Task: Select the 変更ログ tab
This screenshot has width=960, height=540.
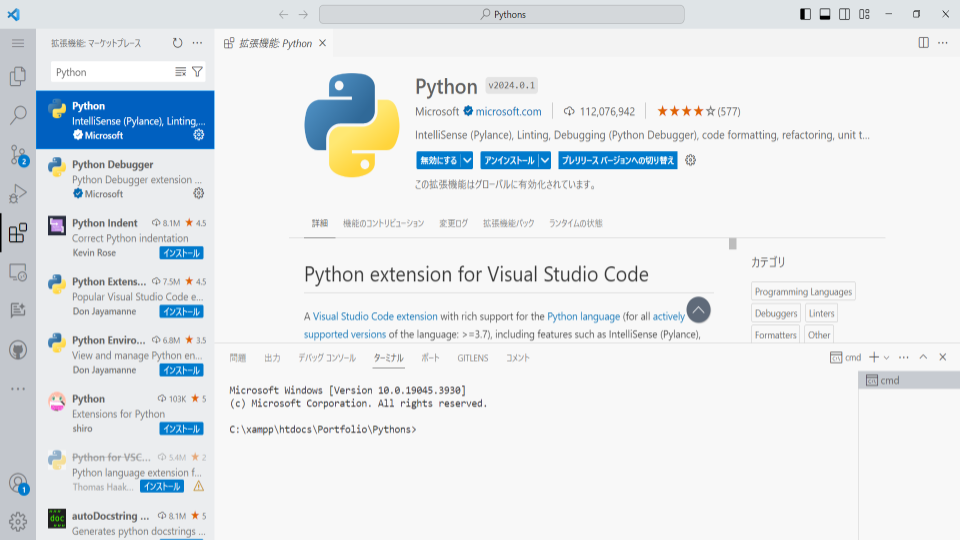Action: (x=454, y=223)
